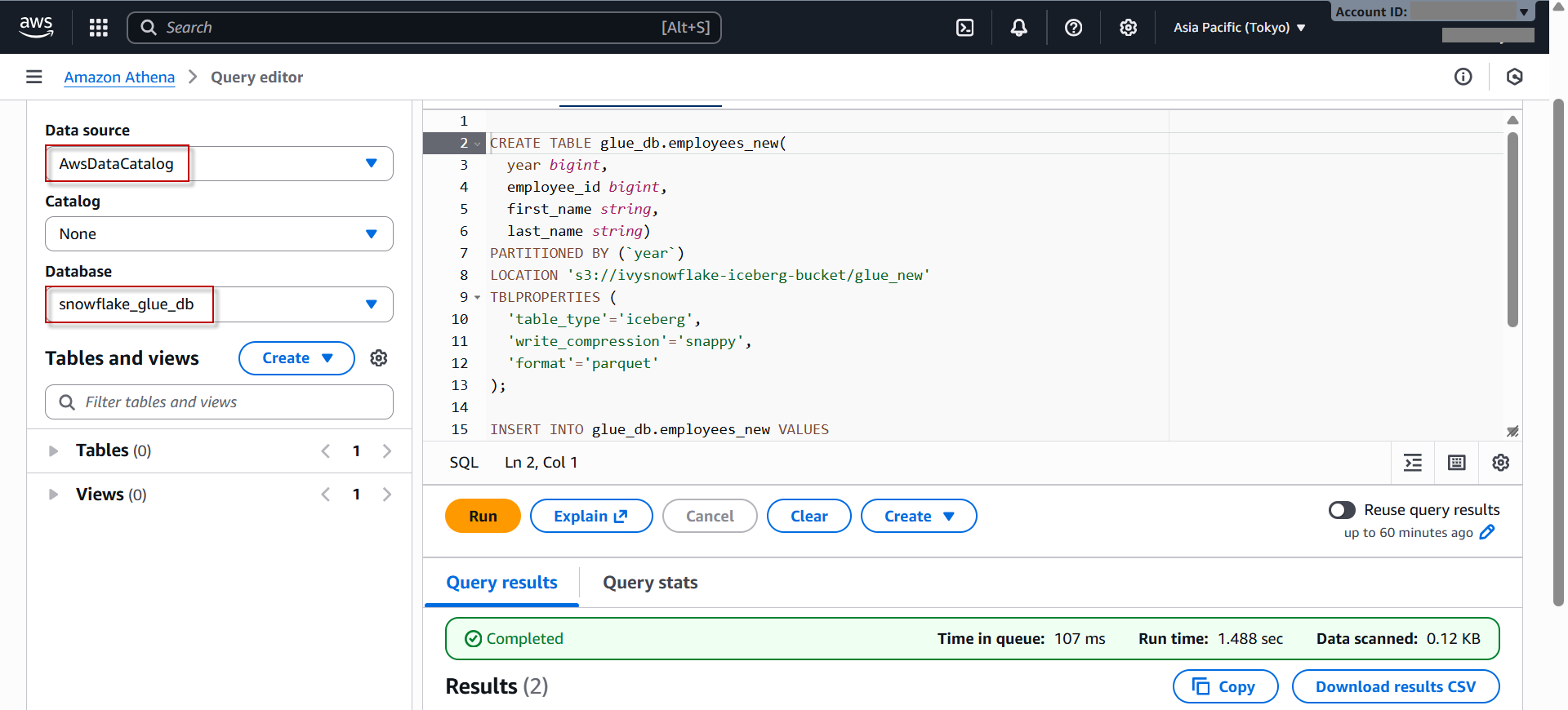The width and height of the screenshot is (1568, 710).
Task: Click the page vertical scrollbar
Action: click(1558, 353)
